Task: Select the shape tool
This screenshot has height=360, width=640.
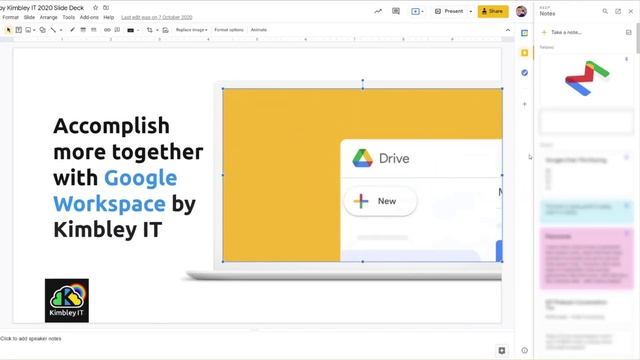Action: [42, 30]
